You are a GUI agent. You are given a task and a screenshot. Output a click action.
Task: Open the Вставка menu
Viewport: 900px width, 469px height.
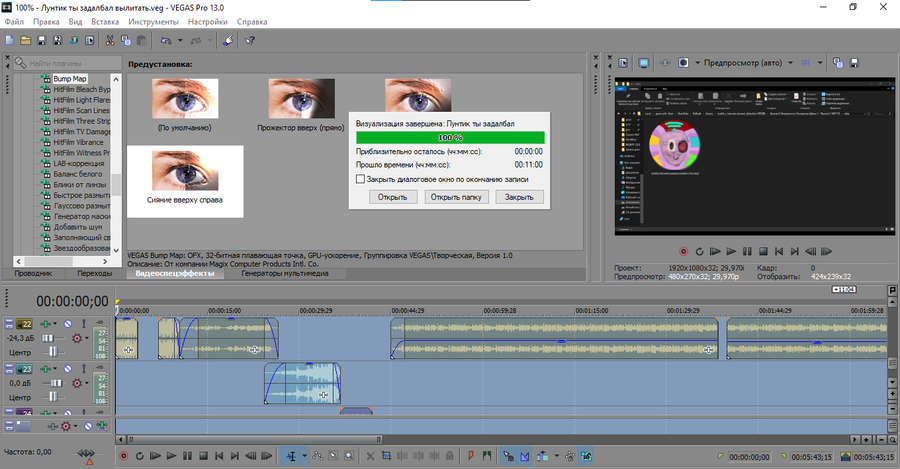(x=105, y=22)
